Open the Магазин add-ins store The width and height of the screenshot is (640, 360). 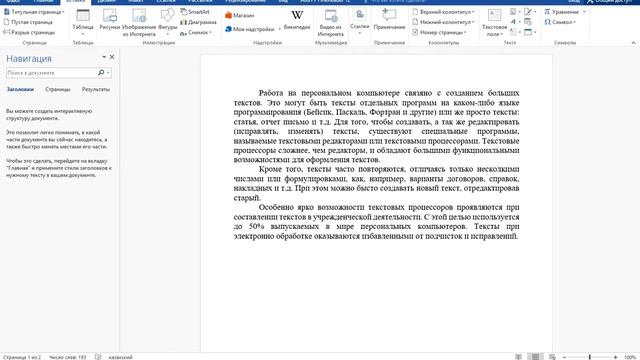pos(240,15)
